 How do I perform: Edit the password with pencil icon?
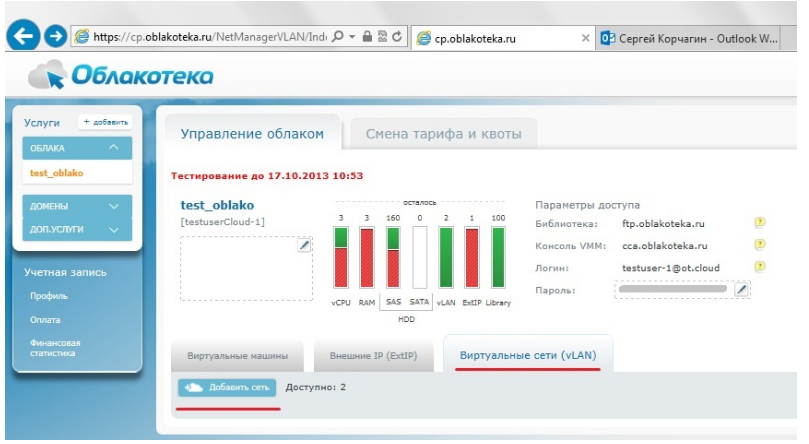point(741,289)
